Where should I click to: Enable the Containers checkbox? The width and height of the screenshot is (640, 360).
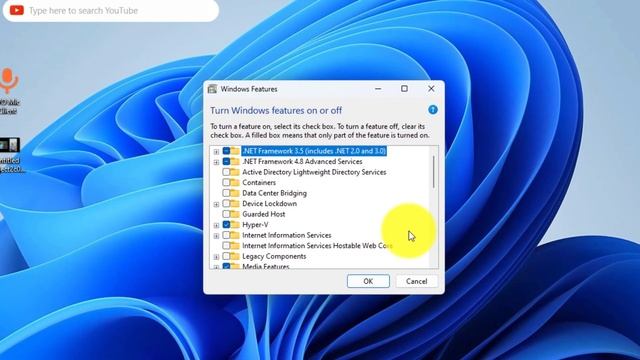point(226,182)
